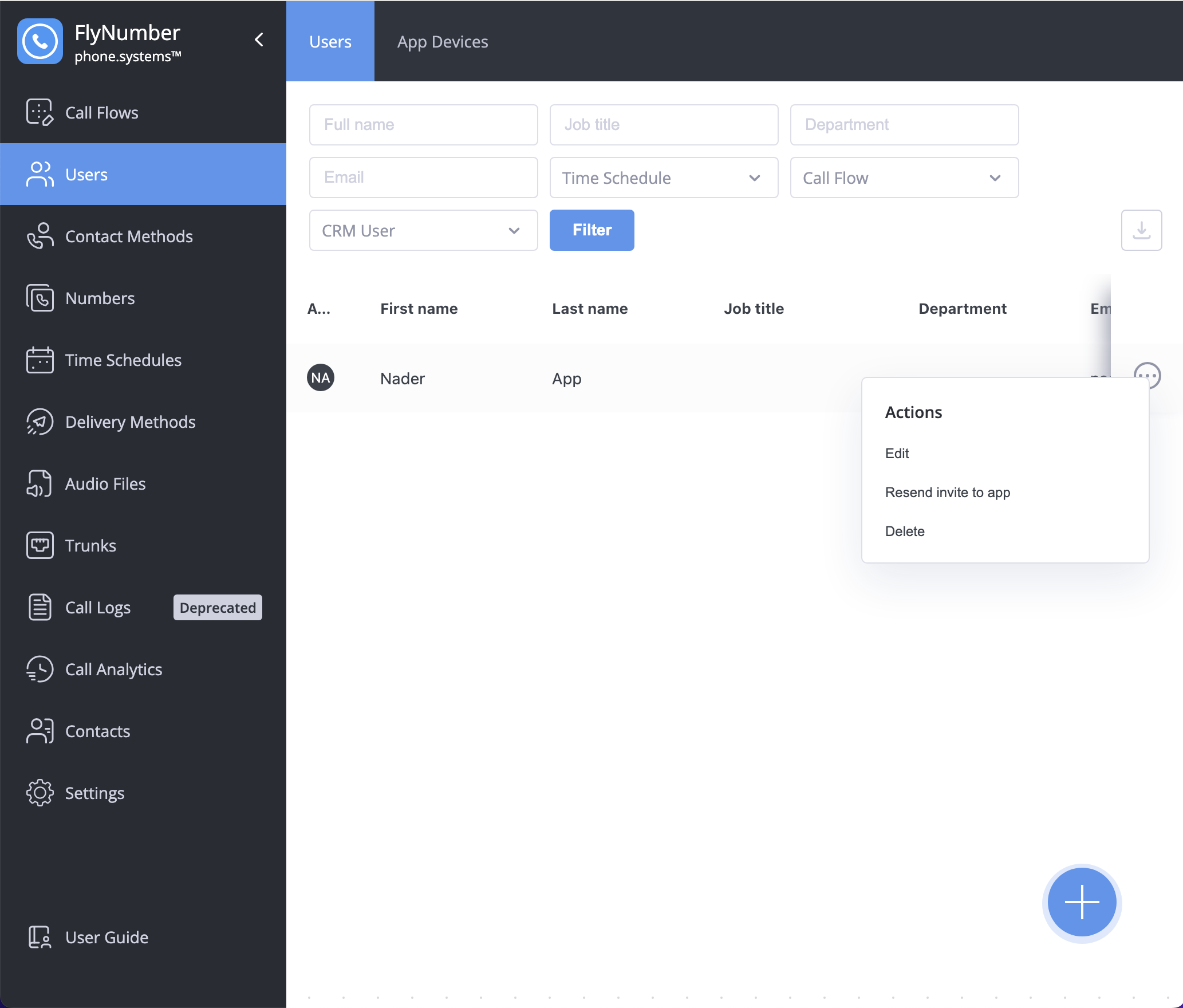Open the Trunks section
The height and width of the screenshot is (1008, 1183).
[x=143, y=545]
